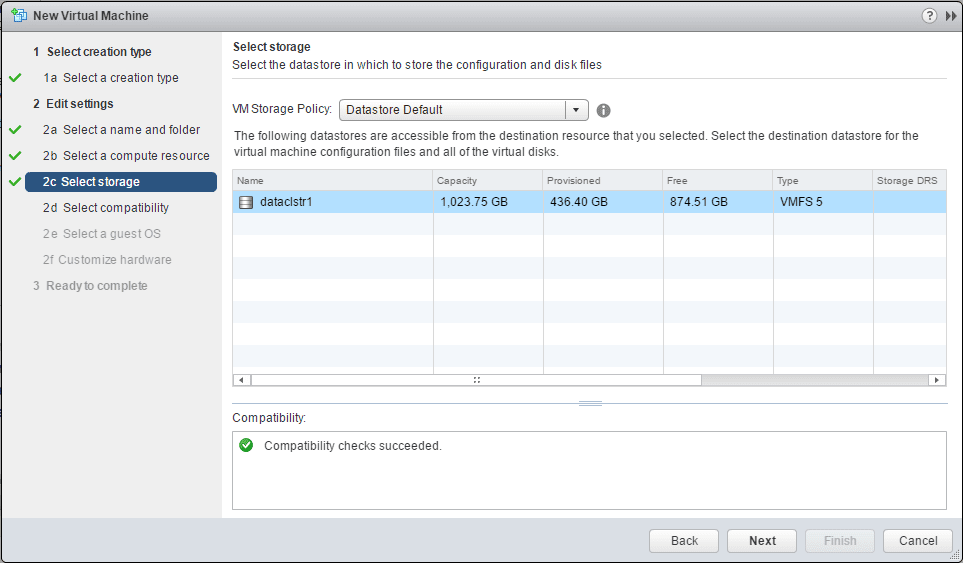Go to step 1a Select a creation type
Screen dimensions: 963x563
point(120,78)
